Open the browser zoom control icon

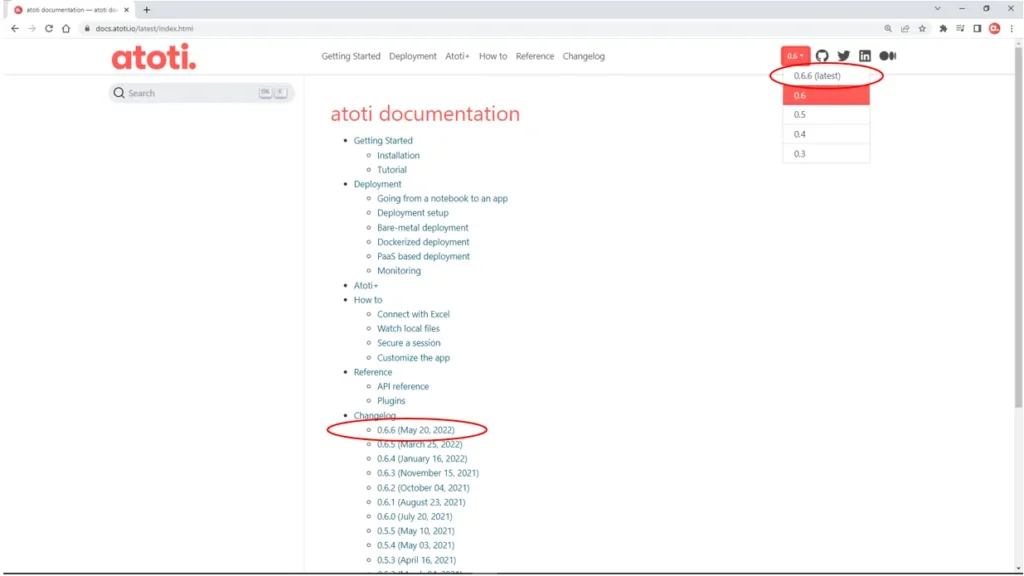pyautogui.click(x=888, y=29)
